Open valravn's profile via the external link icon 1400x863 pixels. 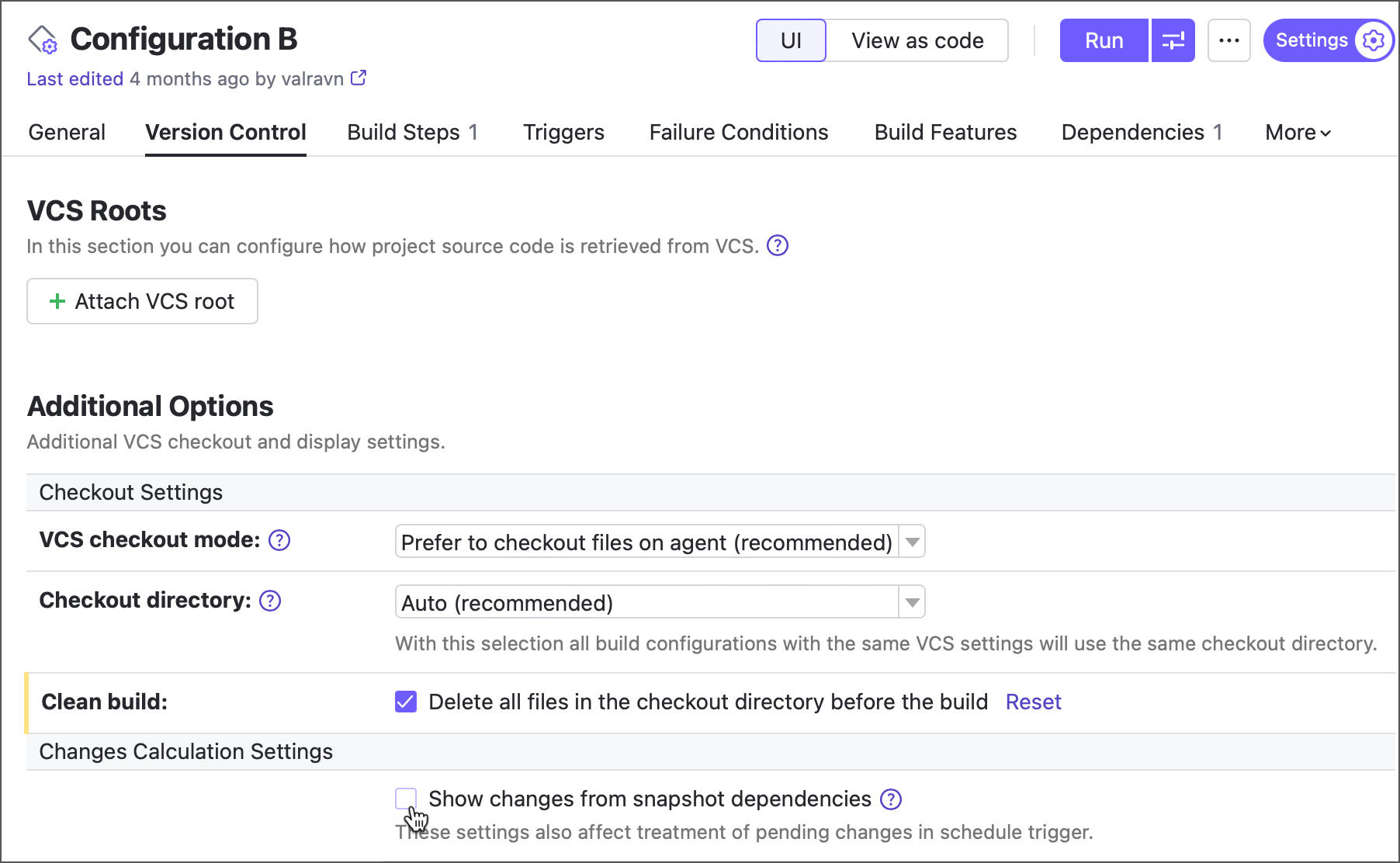pos(358,78)
